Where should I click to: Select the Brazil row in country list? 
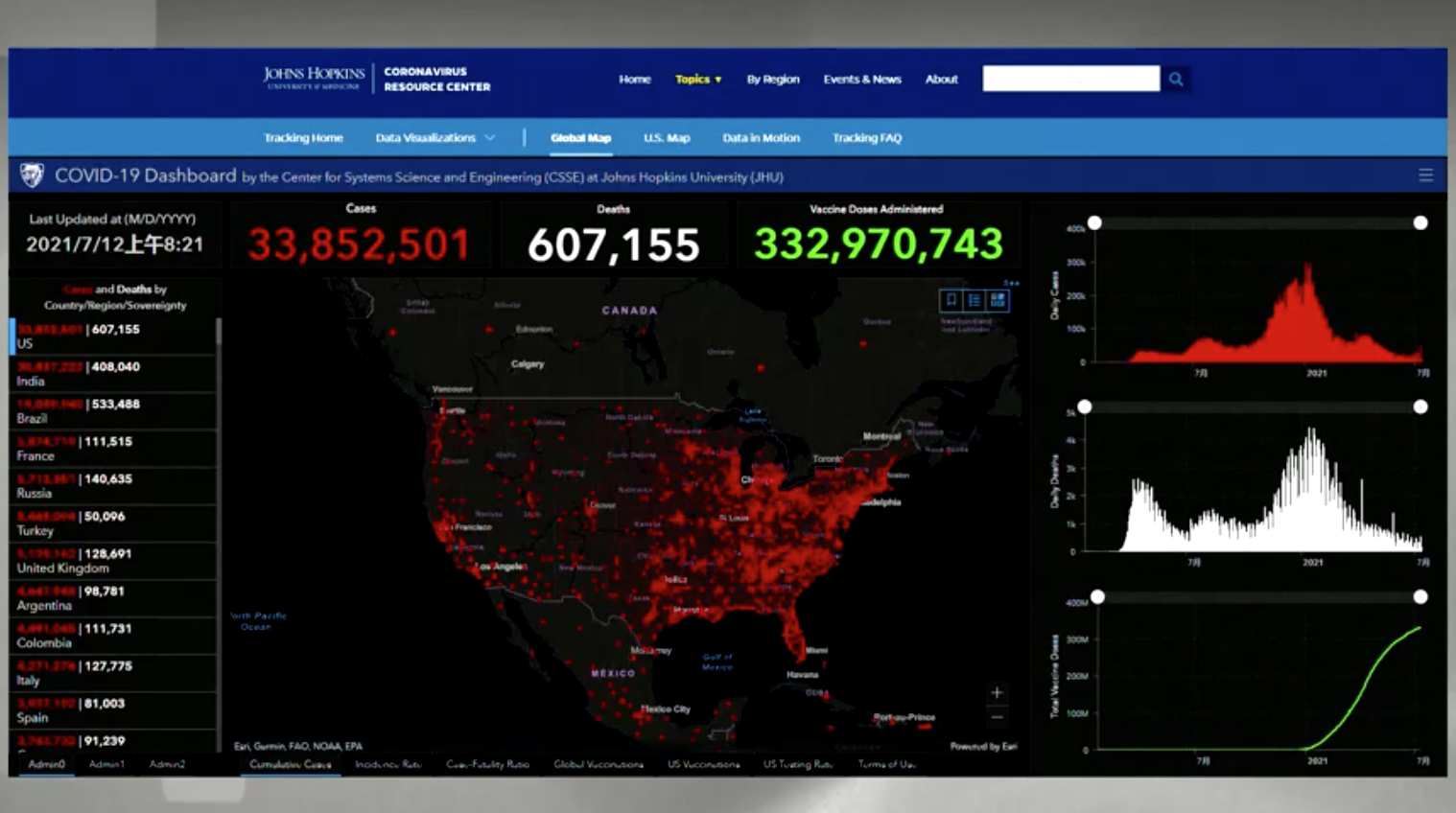click(114, 411)
